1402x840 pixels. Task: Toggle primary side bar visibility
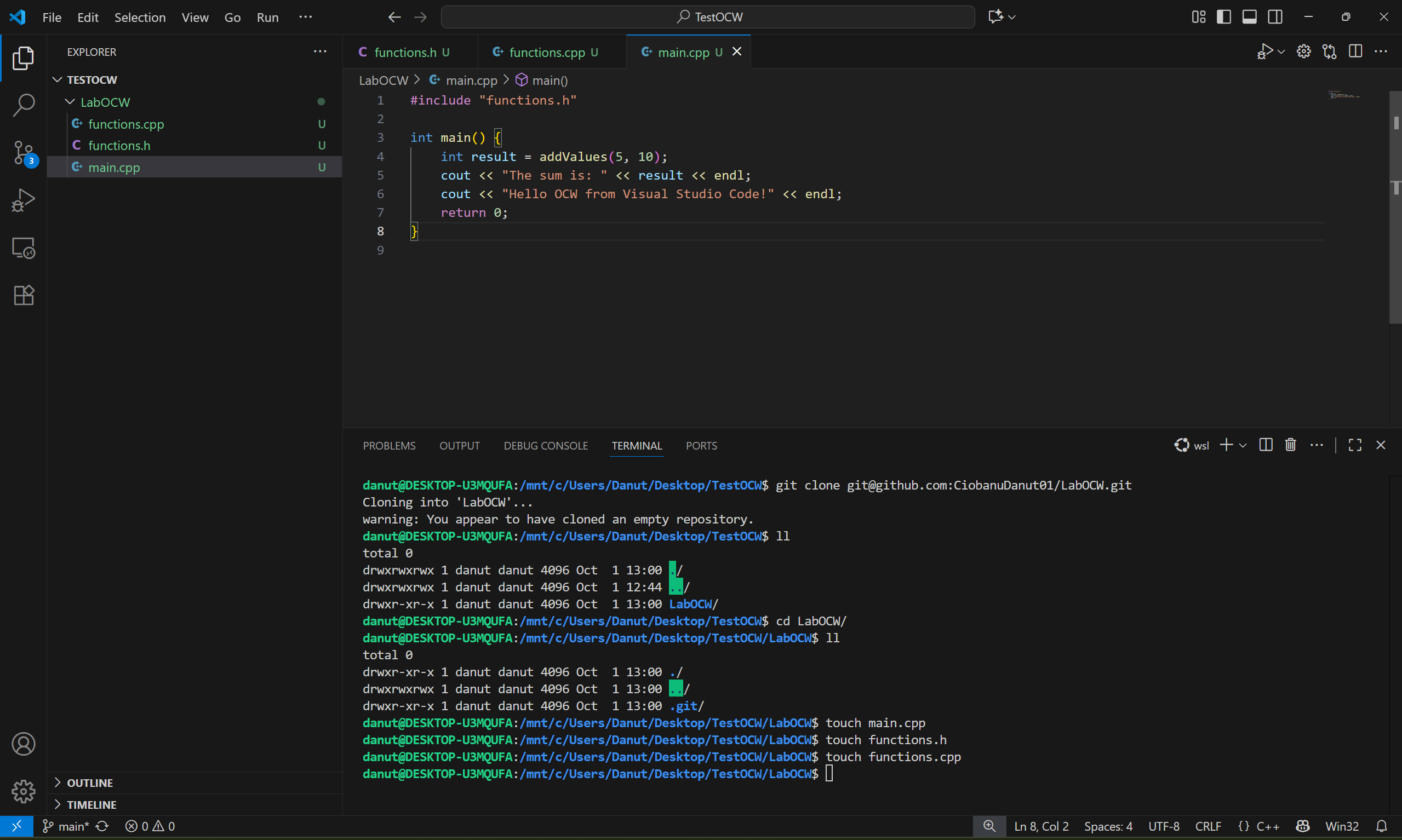1223,17
